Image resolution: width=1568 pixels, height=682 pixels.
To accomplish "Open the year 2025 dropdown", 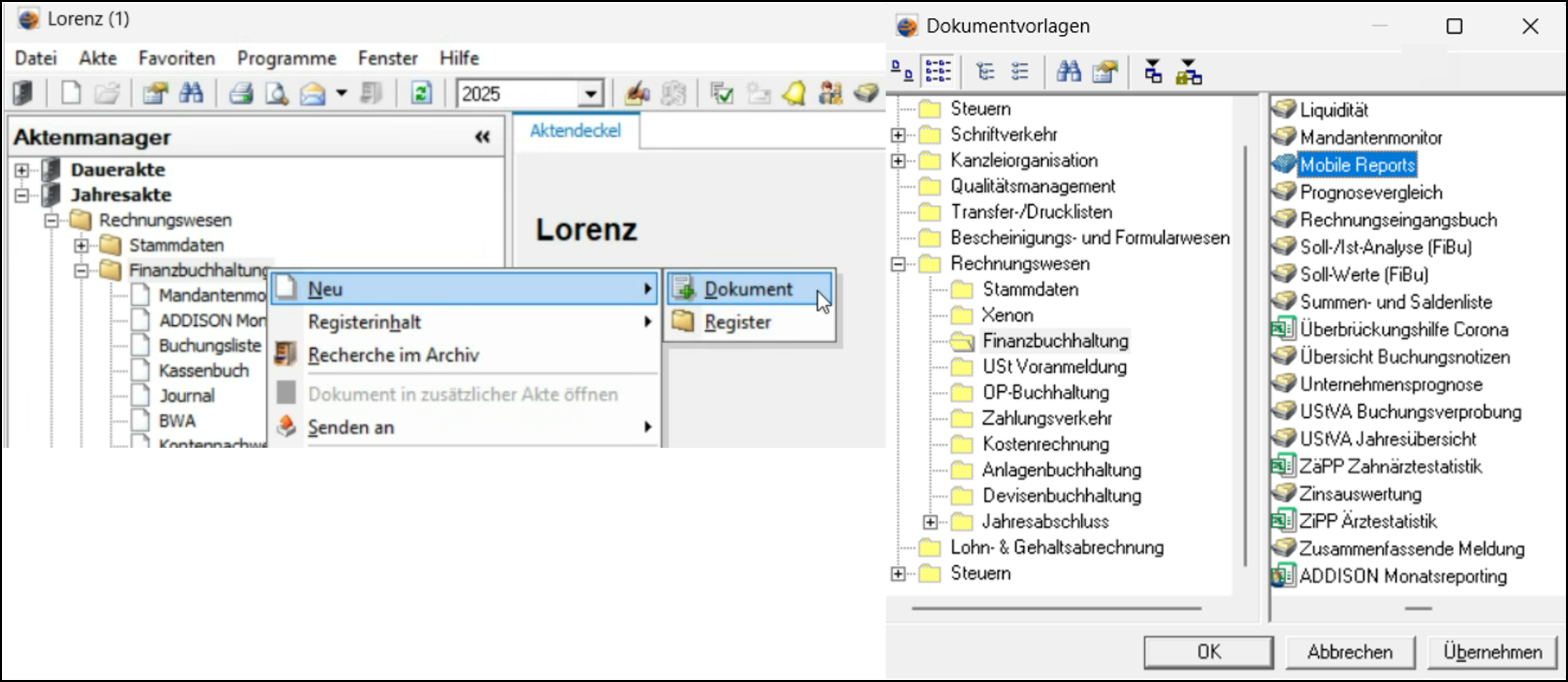I will pos(591,94).
